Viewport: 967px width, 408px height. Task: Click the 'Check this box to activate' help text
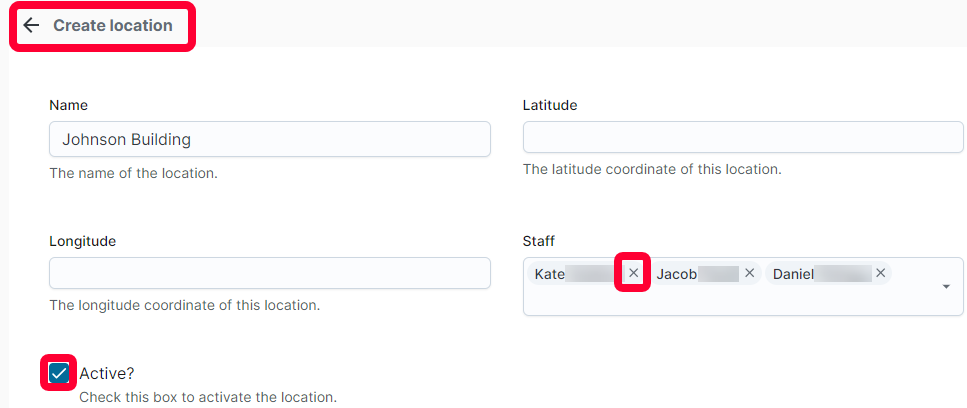tap(208, 397)
